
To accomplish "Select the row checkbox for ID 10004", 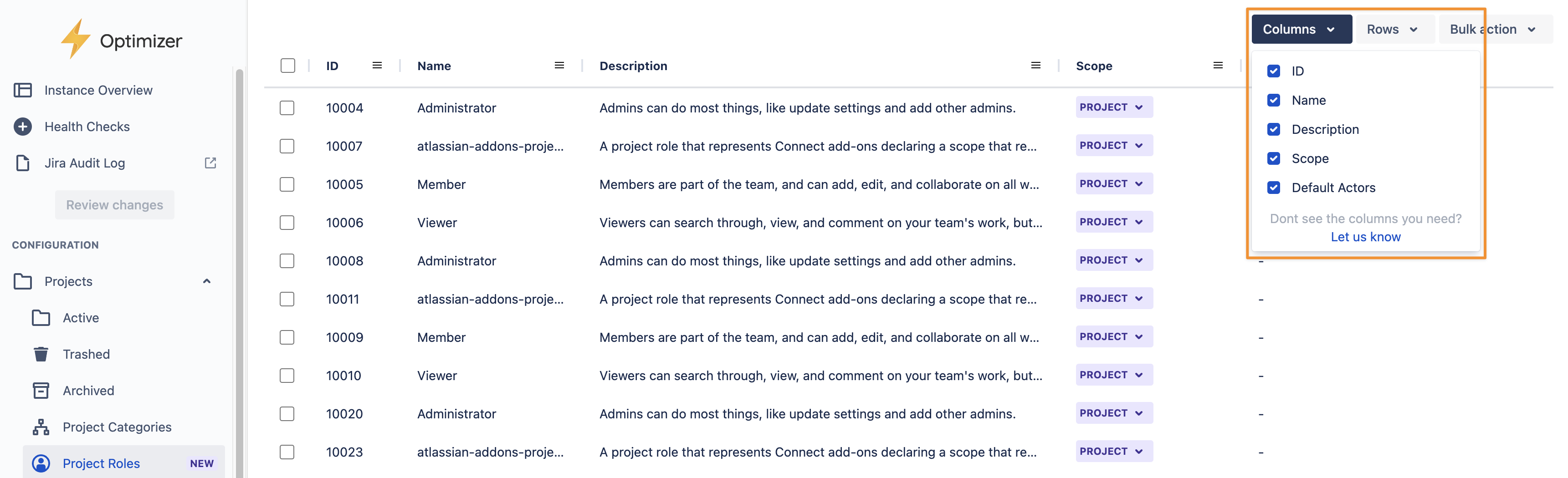I will click(287, 108).
